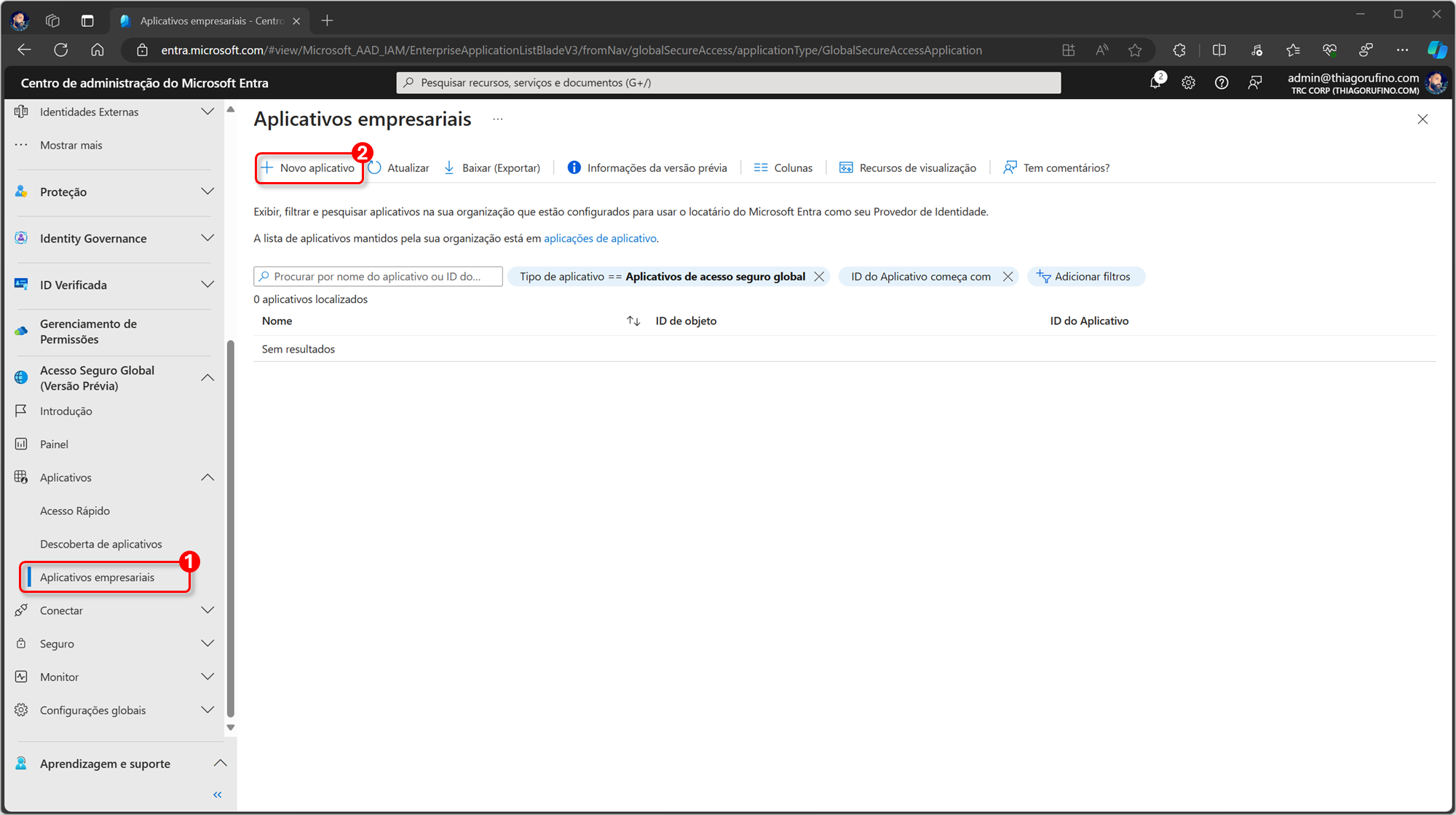Collapse Acesso Seguro Global section
The width and height of the screenshot is (1456, 815).
pos(207,377)
